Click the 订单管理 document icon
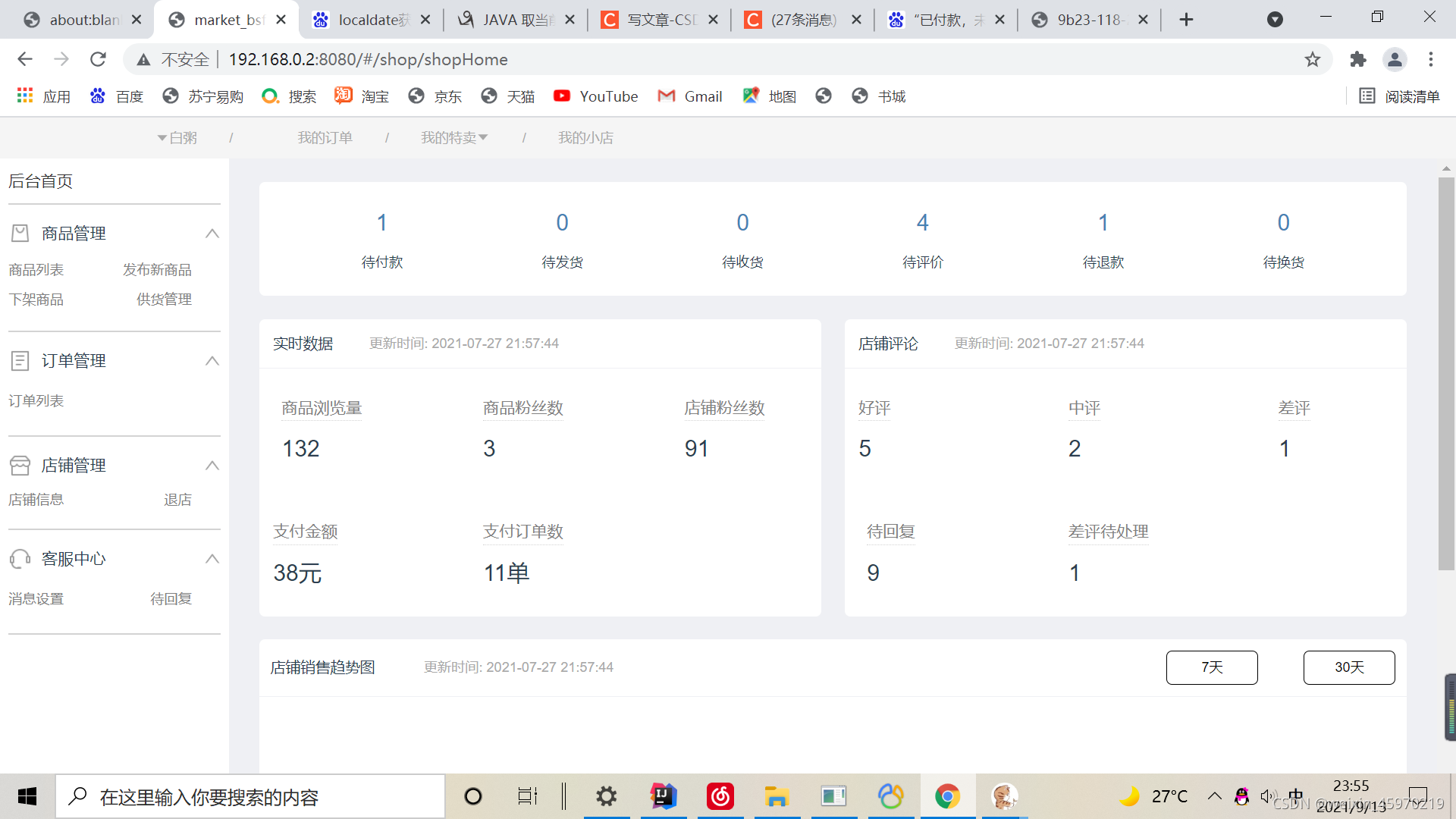Image resolution: width=1456 pixels, height=819 pixels. click(20, 361)
